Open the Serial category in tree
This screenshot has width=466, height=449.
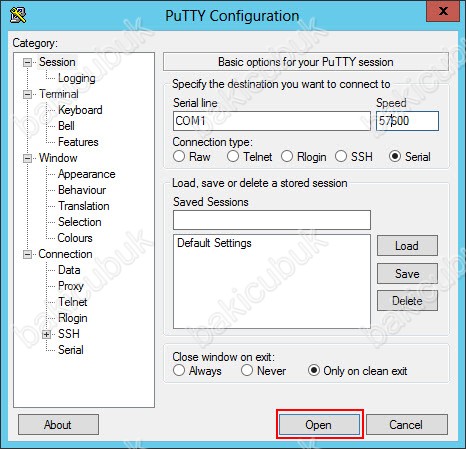71,350
